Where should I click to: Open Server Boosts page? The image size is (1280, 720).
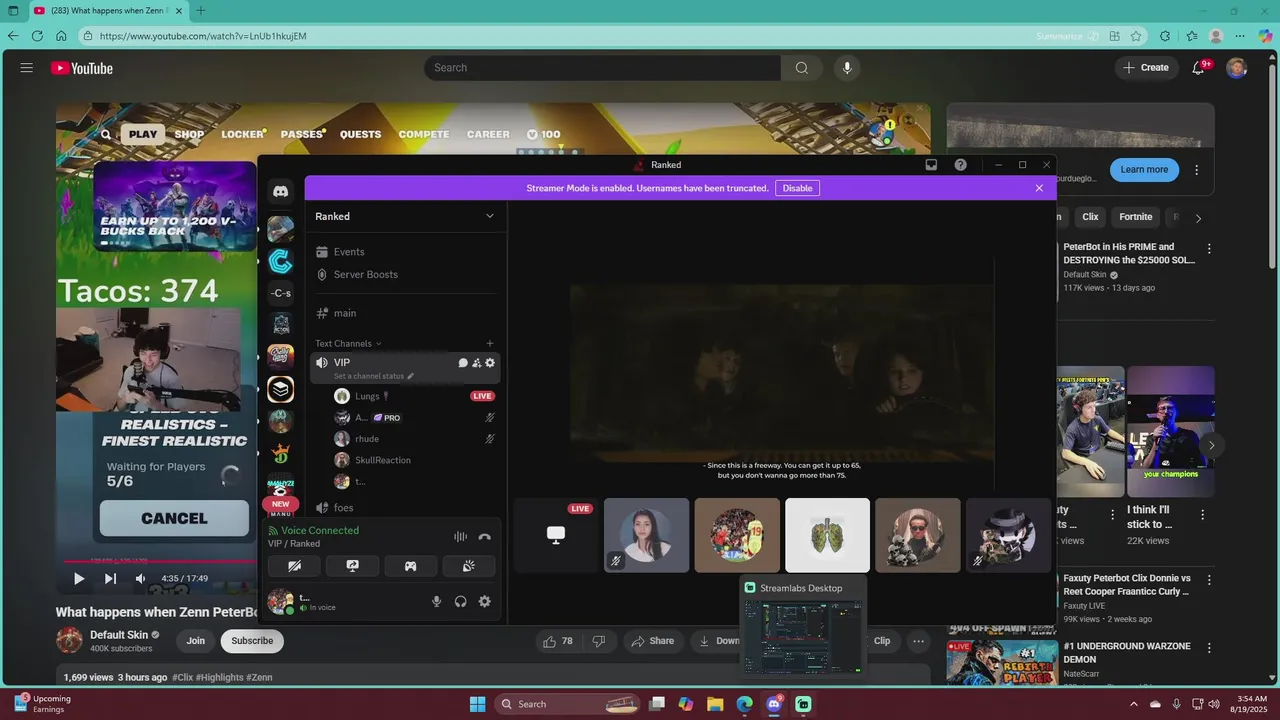(x=404, y=274)
